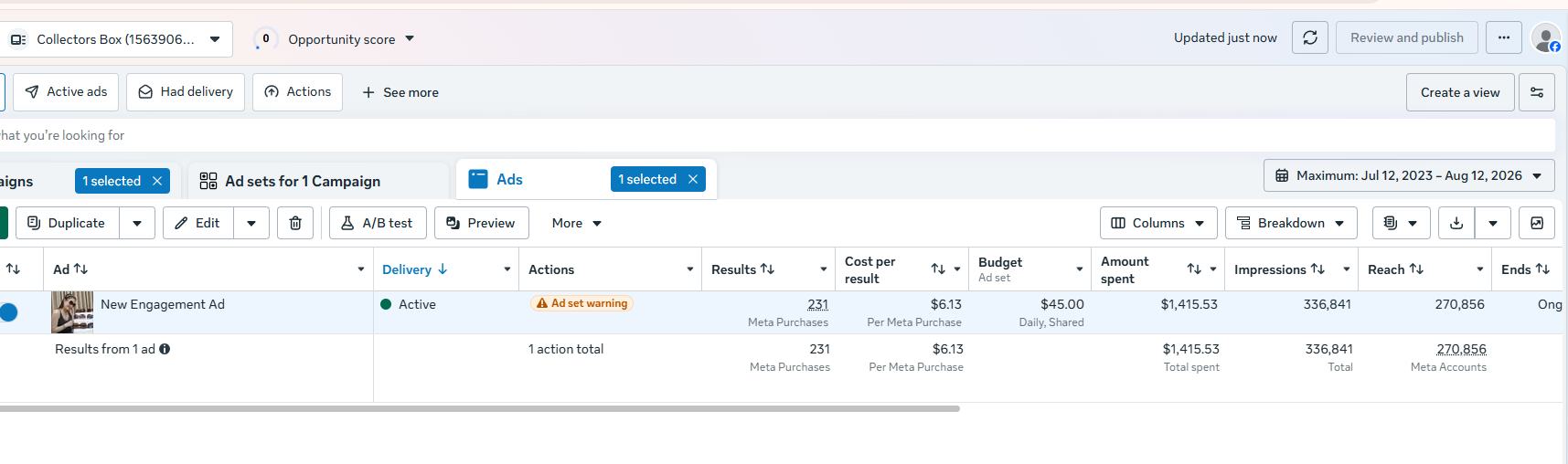Switch to the Campaigns tab
Screen dimensions: 1568x464
[16, 181]
